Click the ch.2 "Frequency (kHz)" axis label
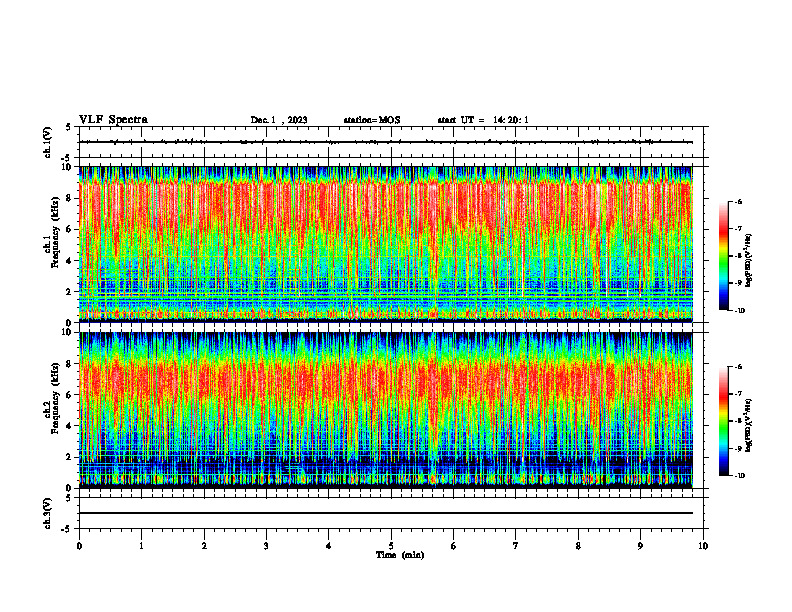 coord(55,398)
